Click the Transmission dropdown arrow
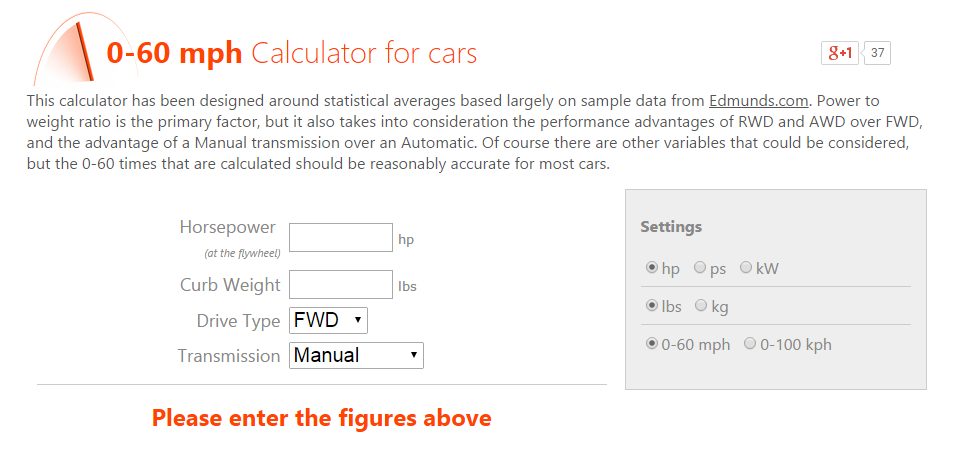 (x=414, y=355)
